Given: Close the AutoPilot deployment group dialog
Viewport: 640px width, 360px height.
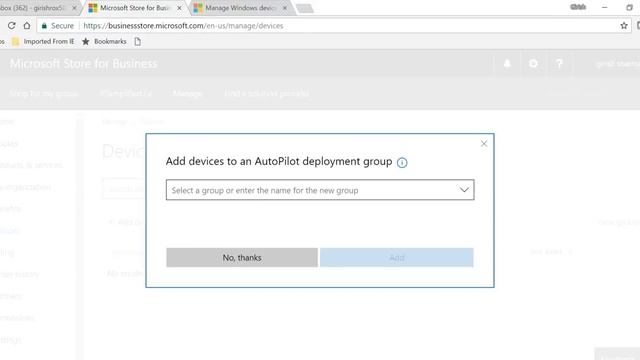Looking at the screenshot, I should point(484,144).
